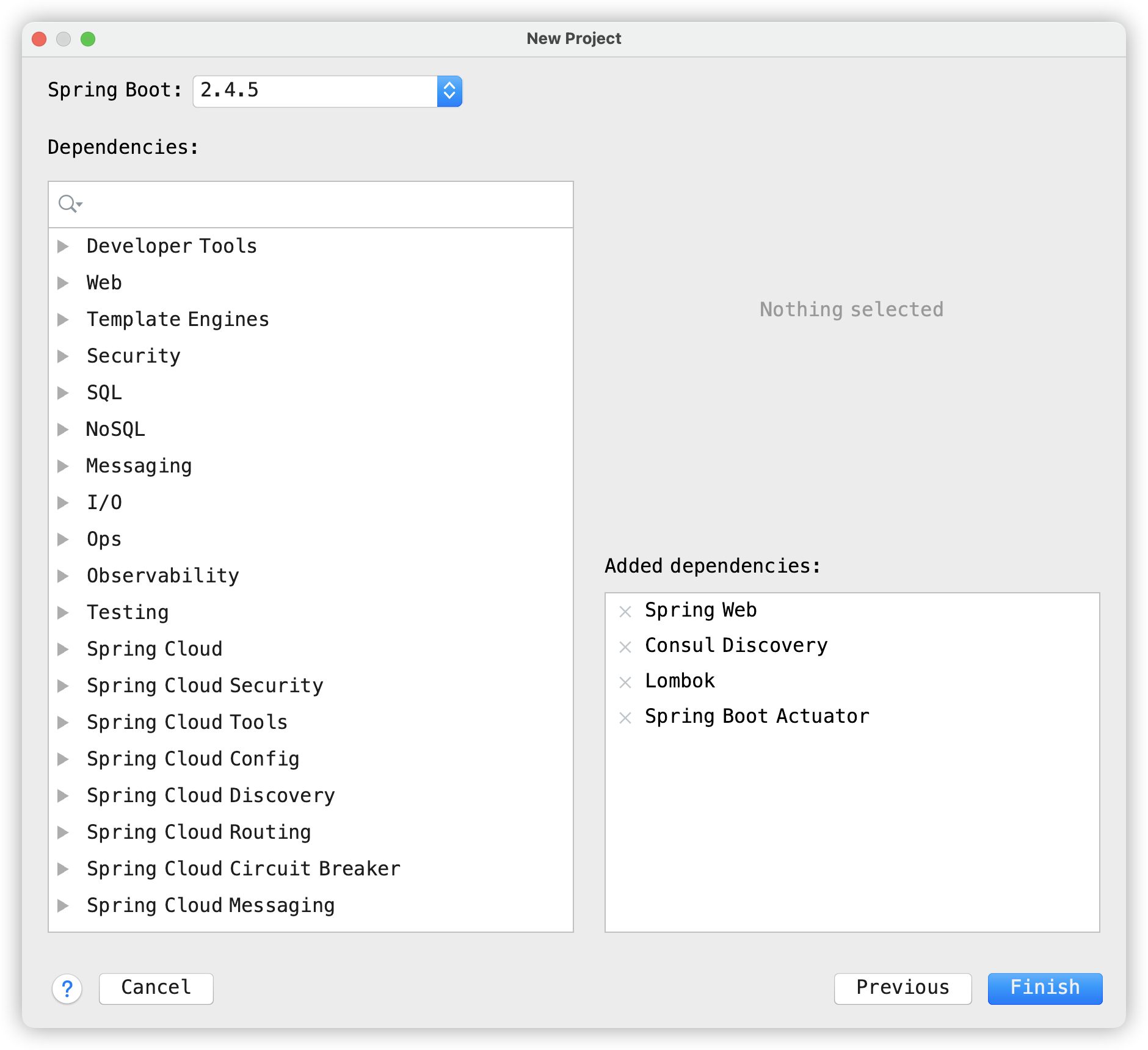Select the Ops tree row
1148x1050 pixels.
(x=311, y=539)
